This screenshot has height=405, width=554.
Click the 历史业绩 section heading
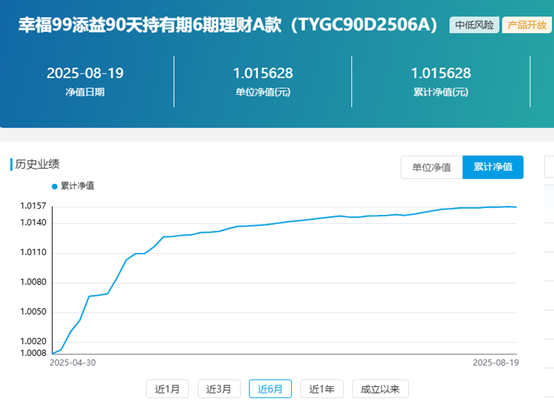[37, 164]
